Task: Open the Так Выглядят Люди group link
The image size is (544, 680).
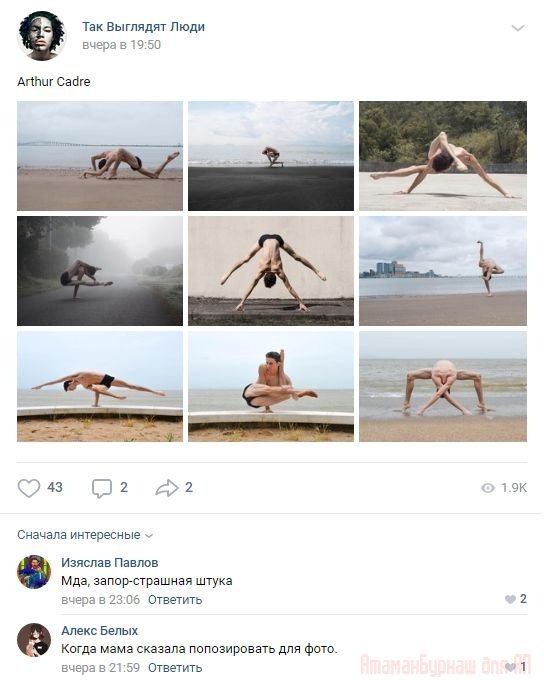Action: pyautogui.click(x=144, y=27)
